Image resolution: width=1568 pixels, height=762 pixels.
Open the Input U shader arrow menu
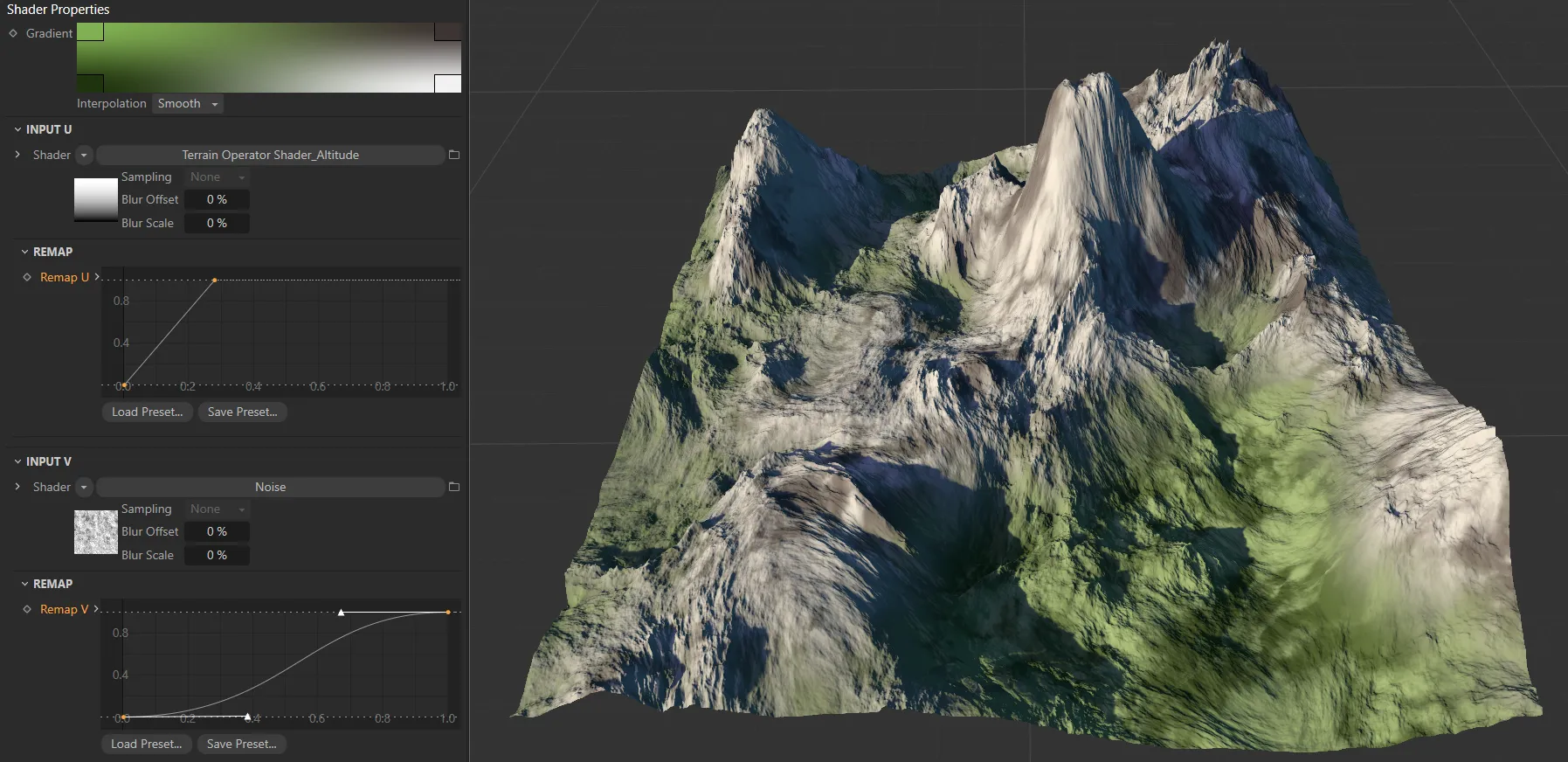(x=84, y=155)
